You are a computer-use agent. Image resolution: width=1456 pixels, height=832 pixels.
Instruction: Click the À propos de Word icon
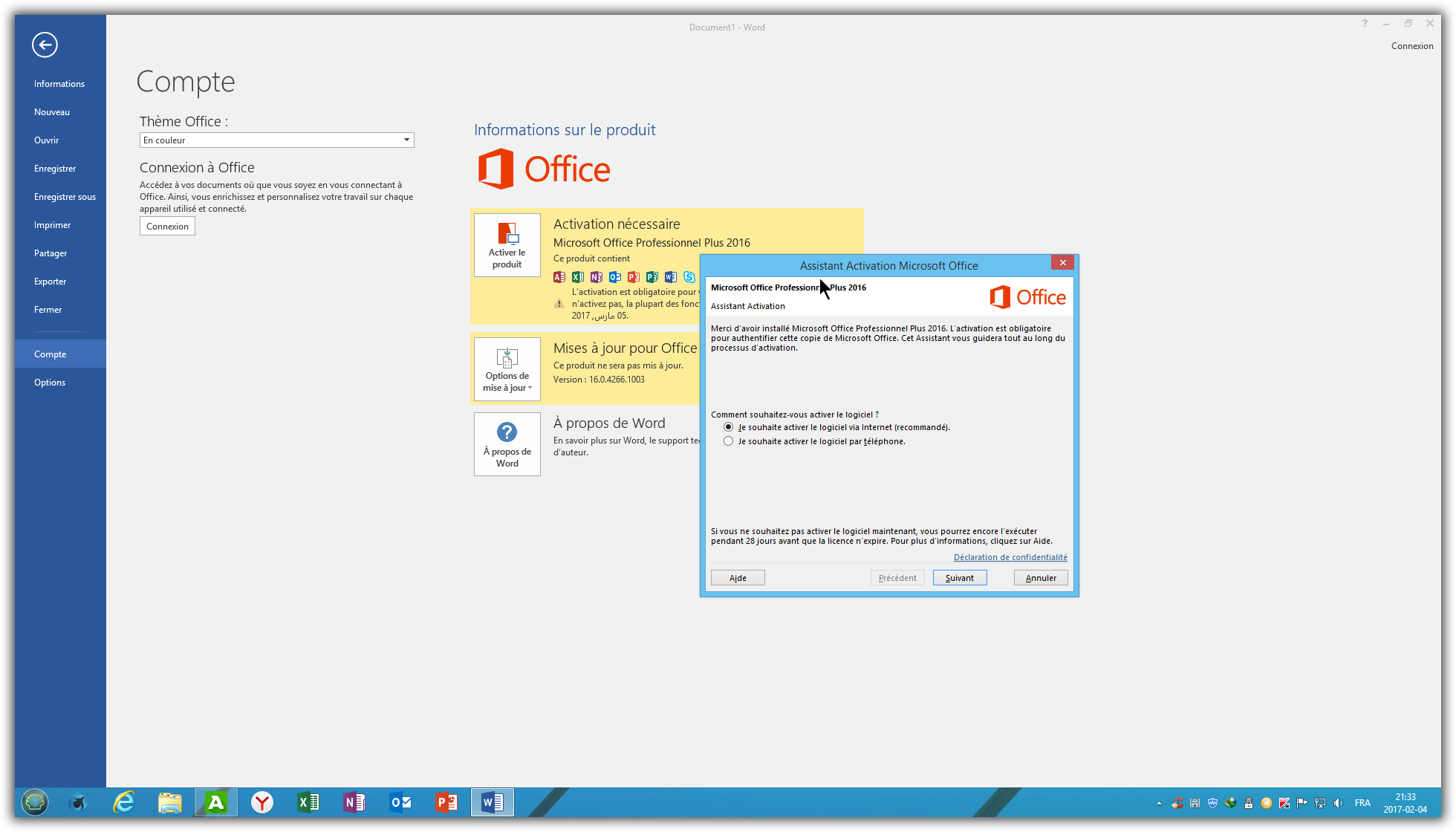[507, 444]
